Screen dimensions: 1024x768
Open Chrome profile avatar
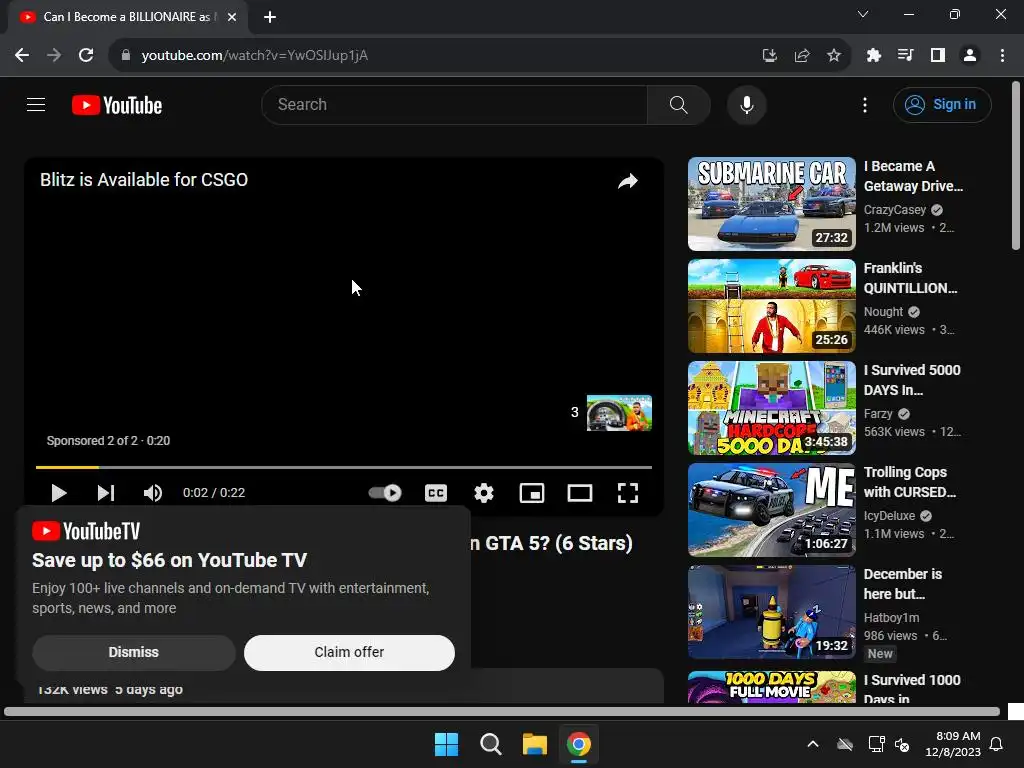[x=970, y=56]
